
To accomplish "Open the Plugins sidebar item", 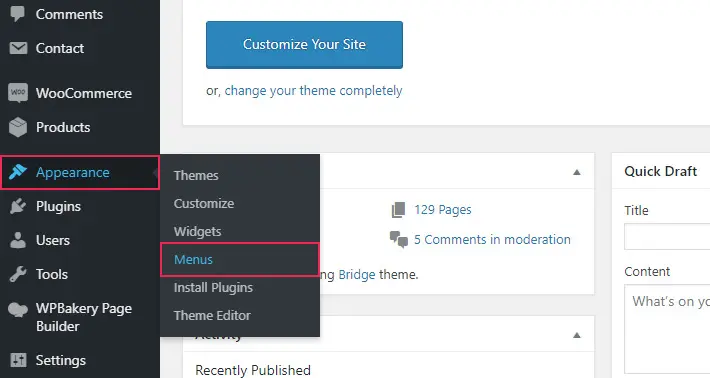I will point(58,206).
